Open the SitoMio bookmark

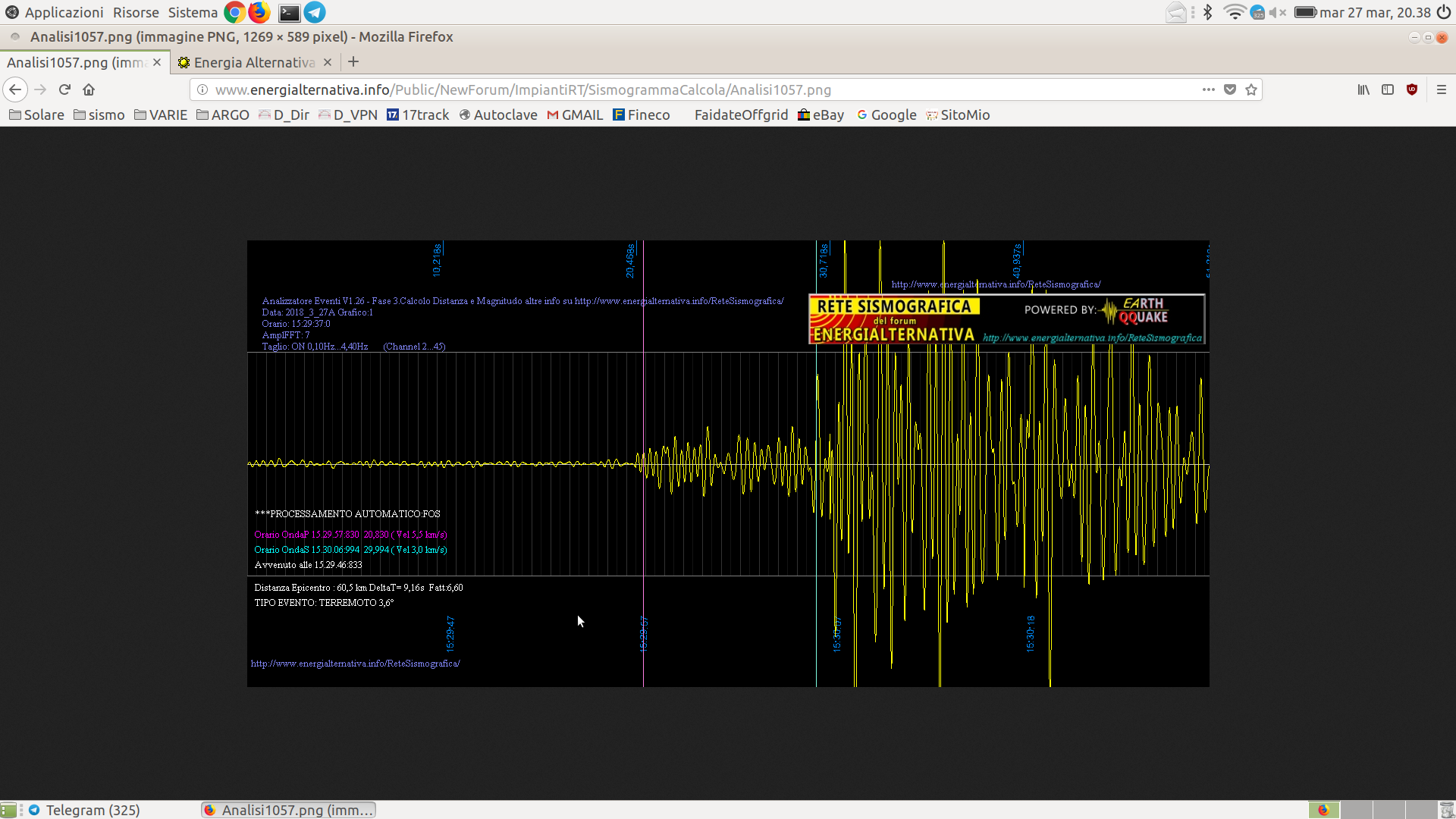(958, 115)
